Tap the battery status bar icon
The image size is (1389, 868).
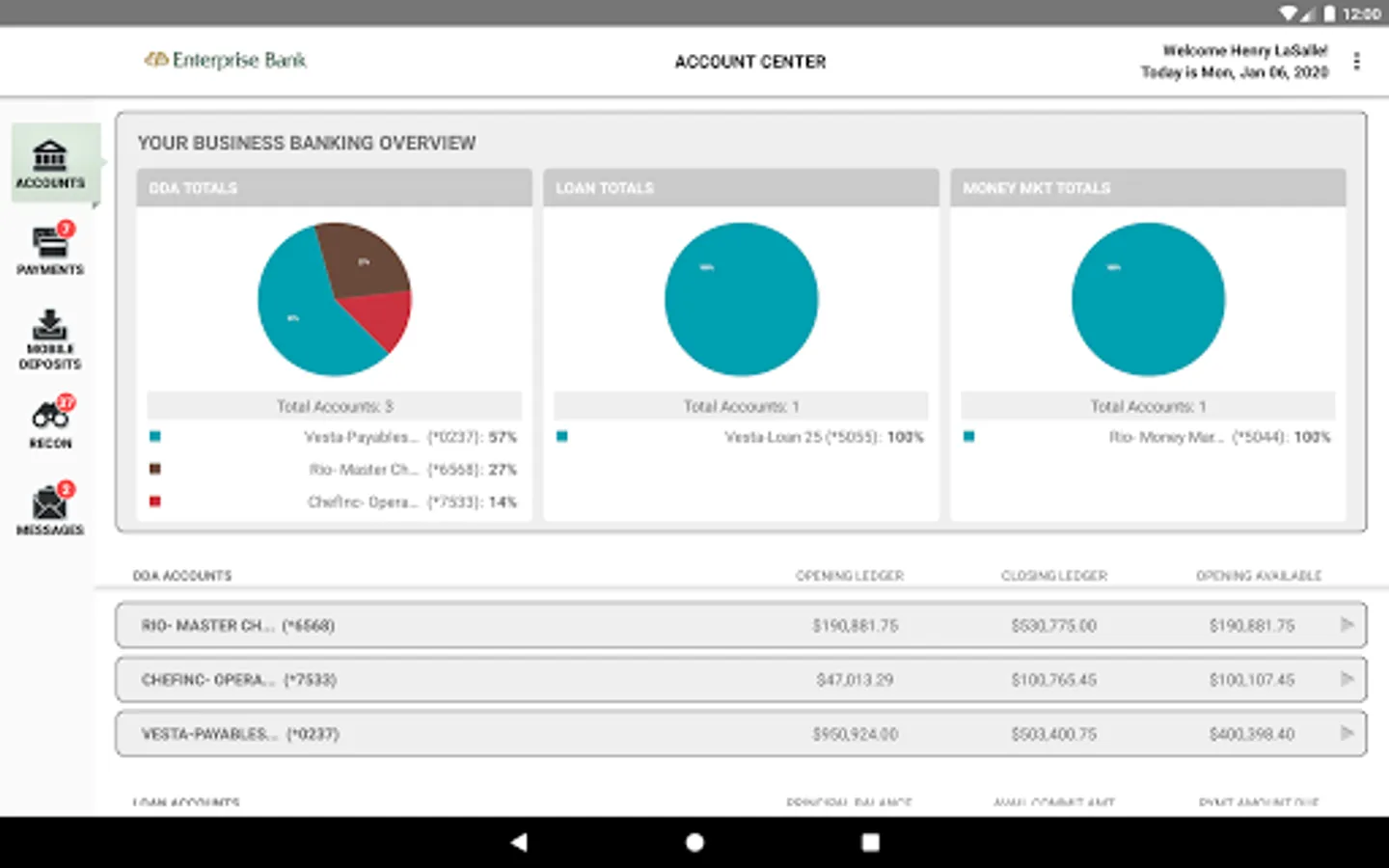pyautogui.click(x=1329, y=14)
